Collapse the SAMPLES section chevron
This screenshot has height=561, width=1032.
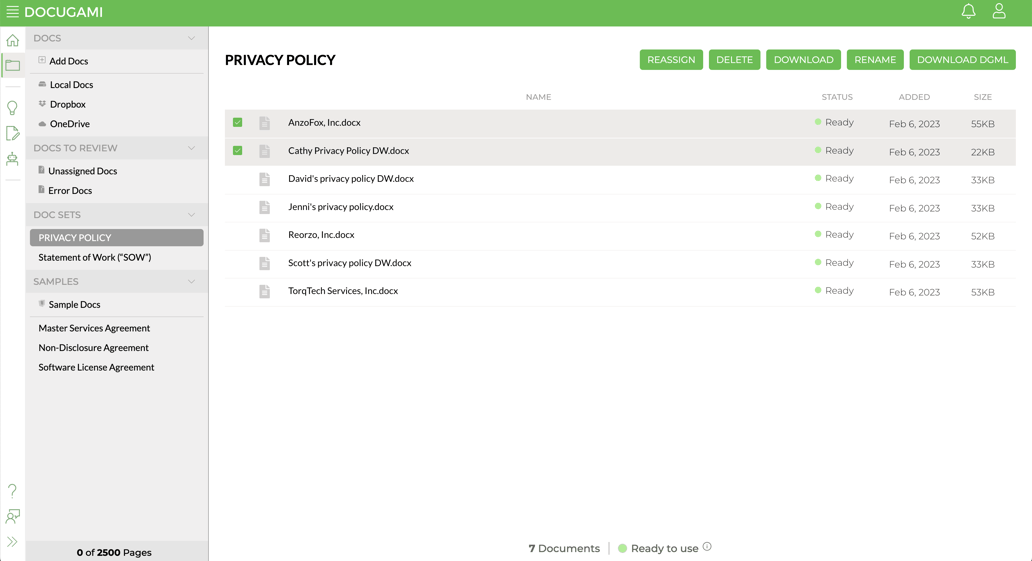191,282
